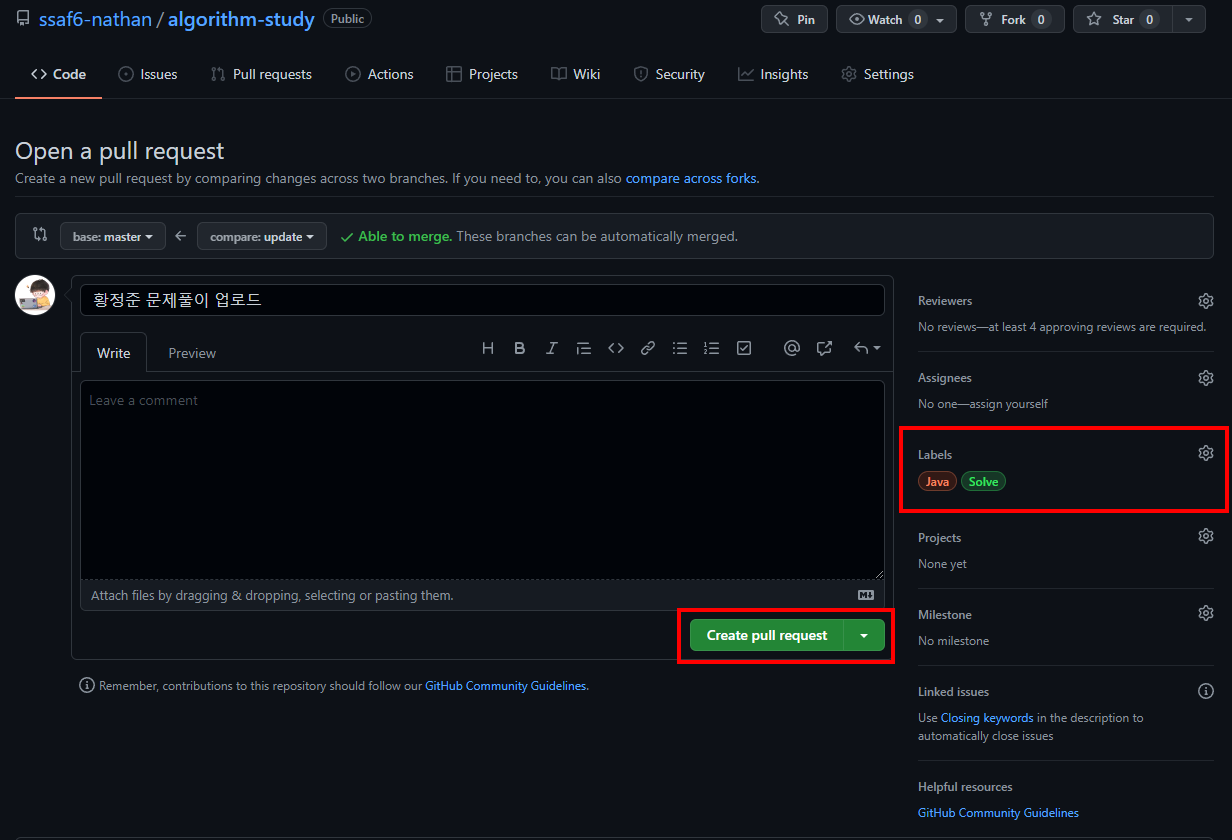Click the branch compare icon
Viewport: 1232px width, 840px height.
pyautogui.click(x=40, y=234)
